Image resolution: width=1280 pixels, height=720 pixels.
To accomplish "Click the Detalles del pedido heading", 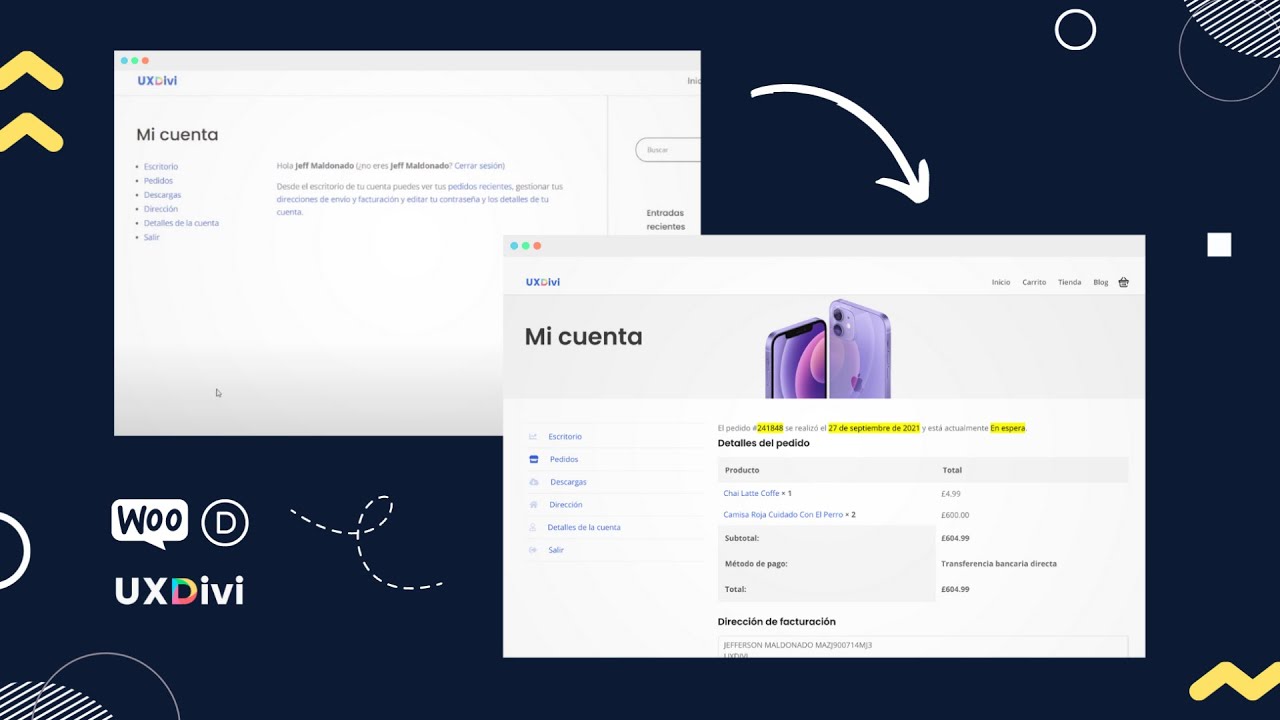I will click(764, 443).
